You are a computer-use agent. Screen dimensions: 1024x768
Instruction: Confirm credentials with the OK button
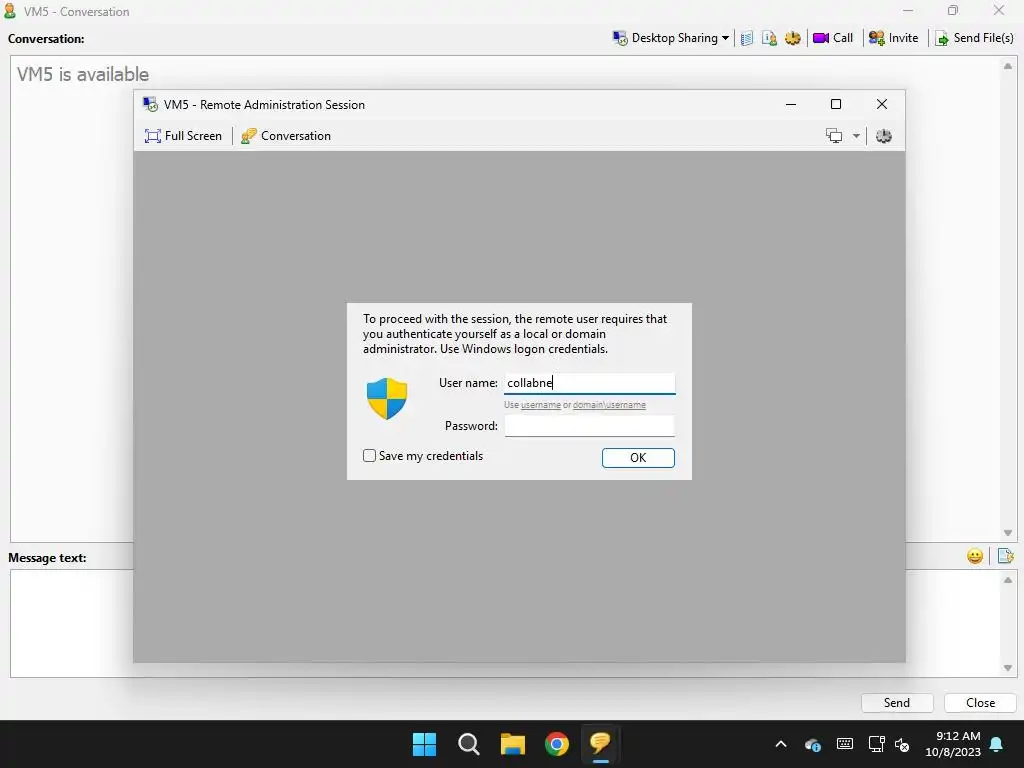coord(638,458)
